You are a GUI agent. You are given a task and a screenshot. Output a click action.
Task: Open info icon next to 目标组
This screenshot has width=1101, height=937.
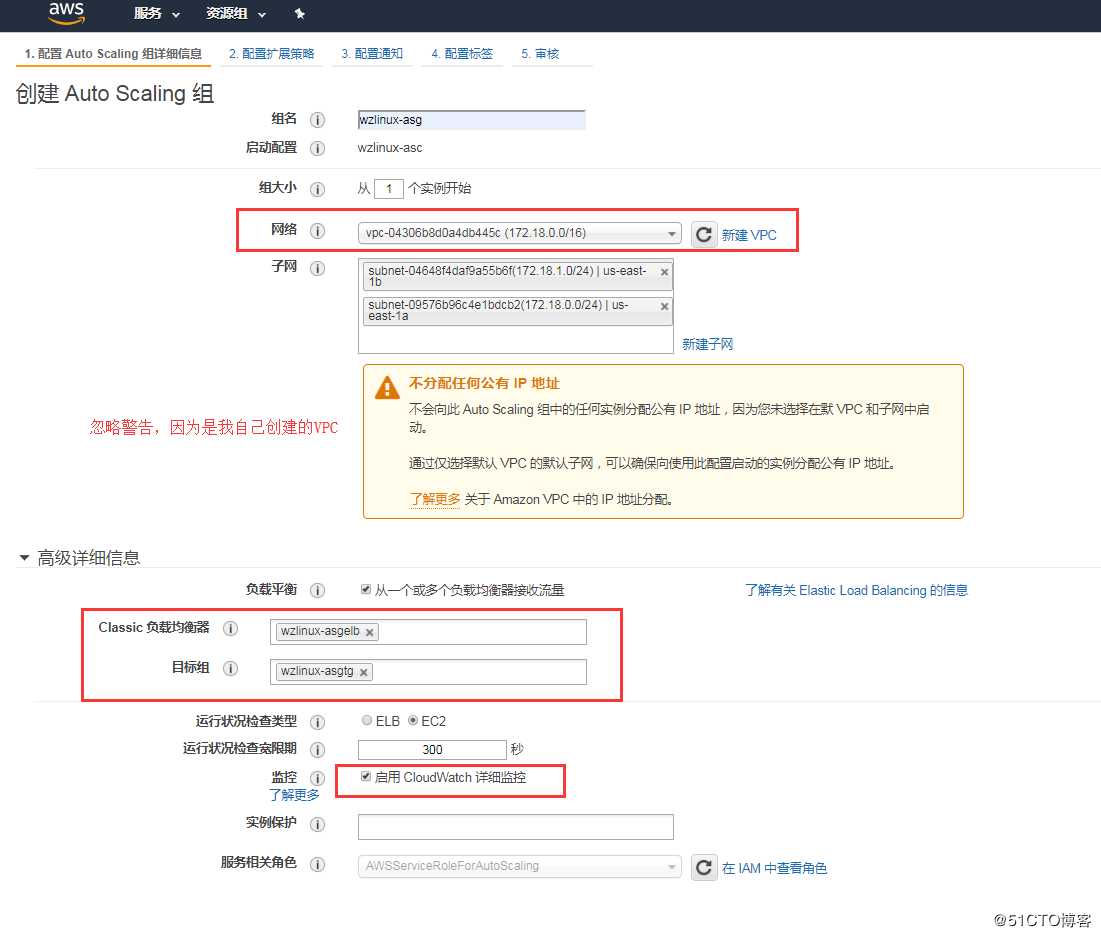(x=230, y=668)
